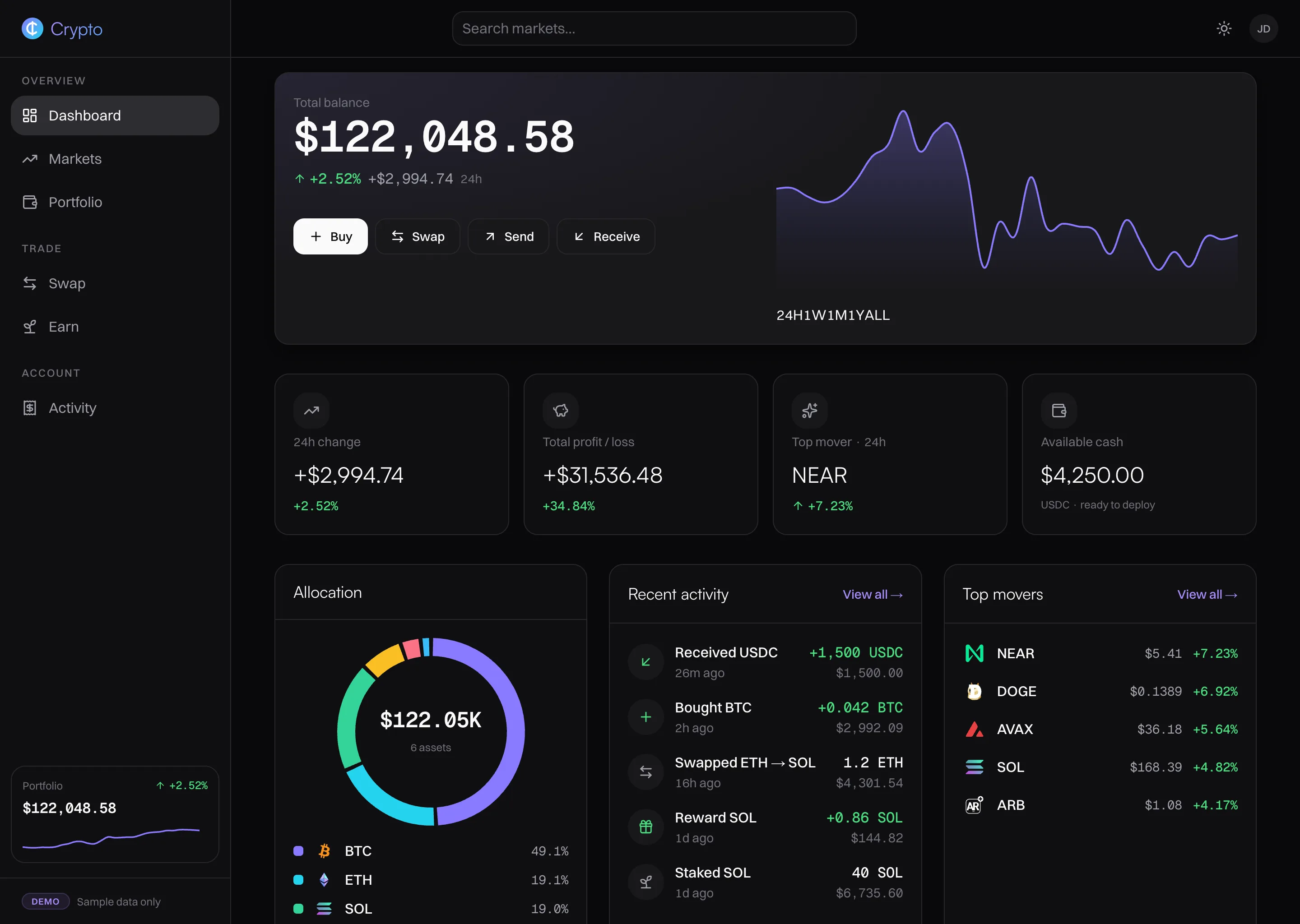This screenshot has height=924, width=1300.
Task: Click the $122.05K donut center label
Action: pos(430,721)
